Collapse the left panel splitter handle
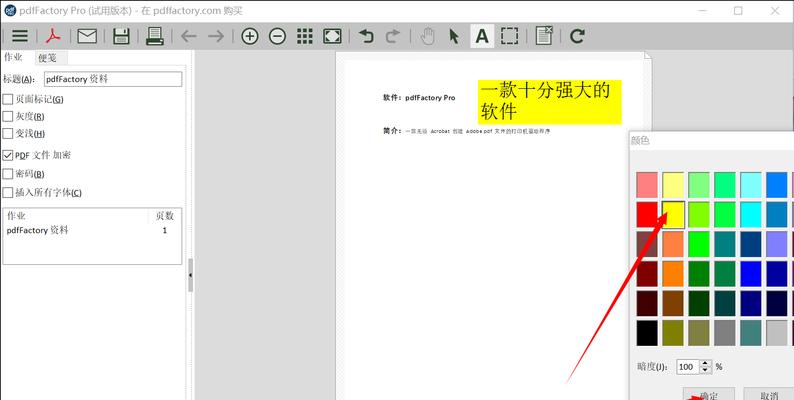 190,275
